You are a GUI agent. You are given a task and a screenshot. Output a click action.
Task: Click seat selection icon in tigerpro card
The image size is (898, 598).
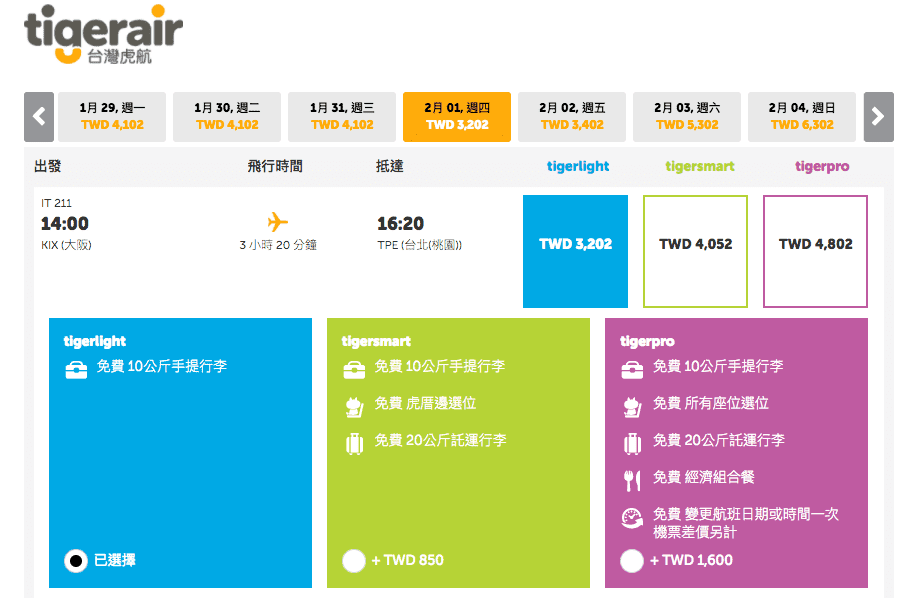632,407
